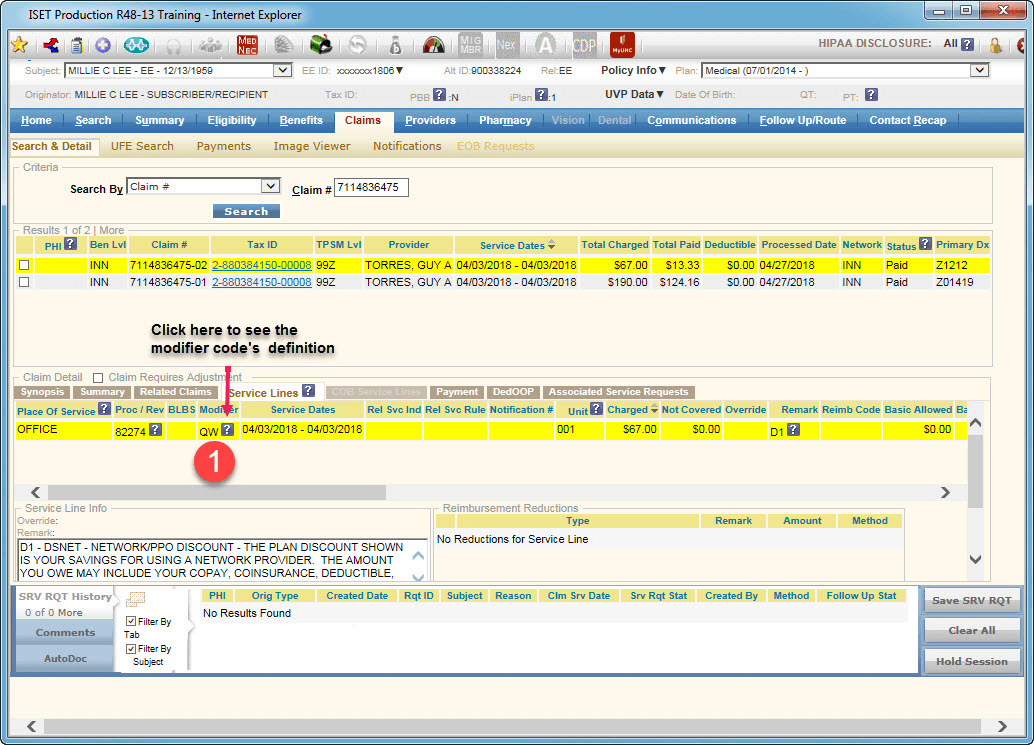The image size is (1034, 745).
Task: Click the red and blue arrows toolbar icon
Action: [51, 45]
